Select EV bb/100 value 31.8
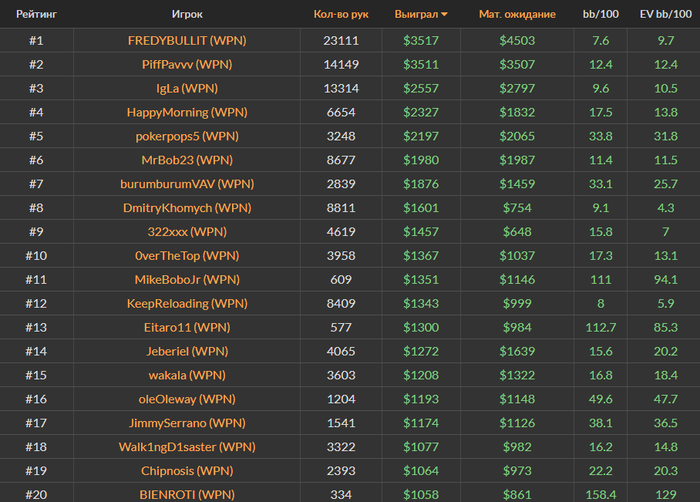Screen dimensions: 700x502 point(666,136)
